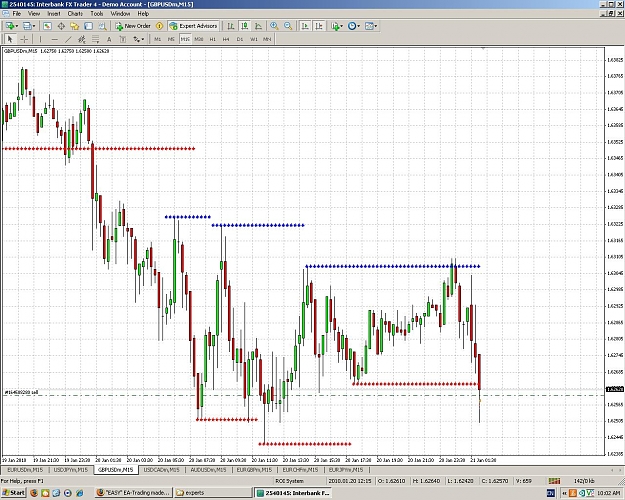Open the Navigator folder icon

75,26
